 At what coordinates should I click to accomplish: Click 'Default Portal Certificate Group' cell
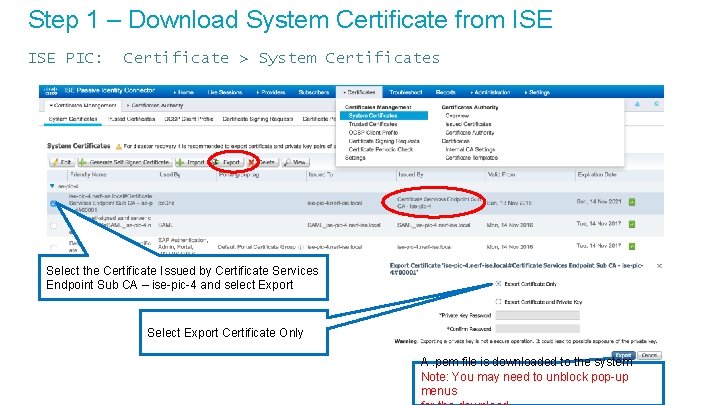(x=256, y=247)
